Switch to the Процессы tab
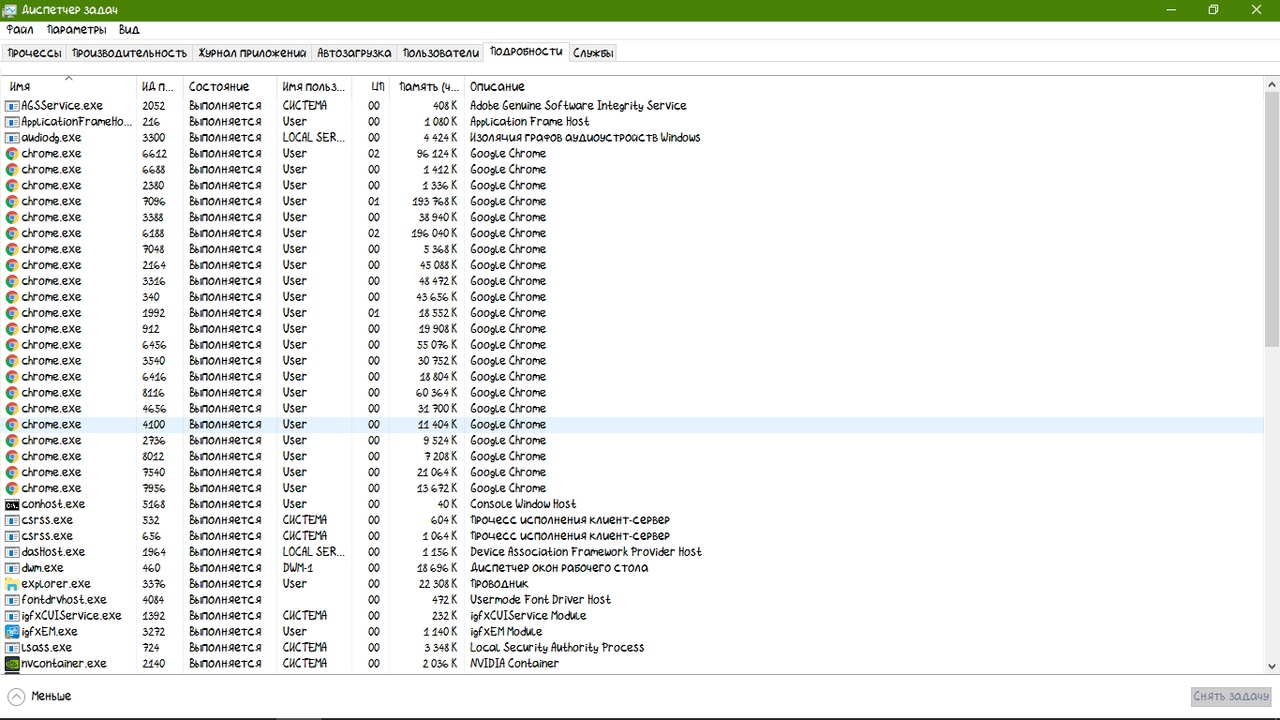The width and height of the screenshot is (1280, 720). click(34, 53)
